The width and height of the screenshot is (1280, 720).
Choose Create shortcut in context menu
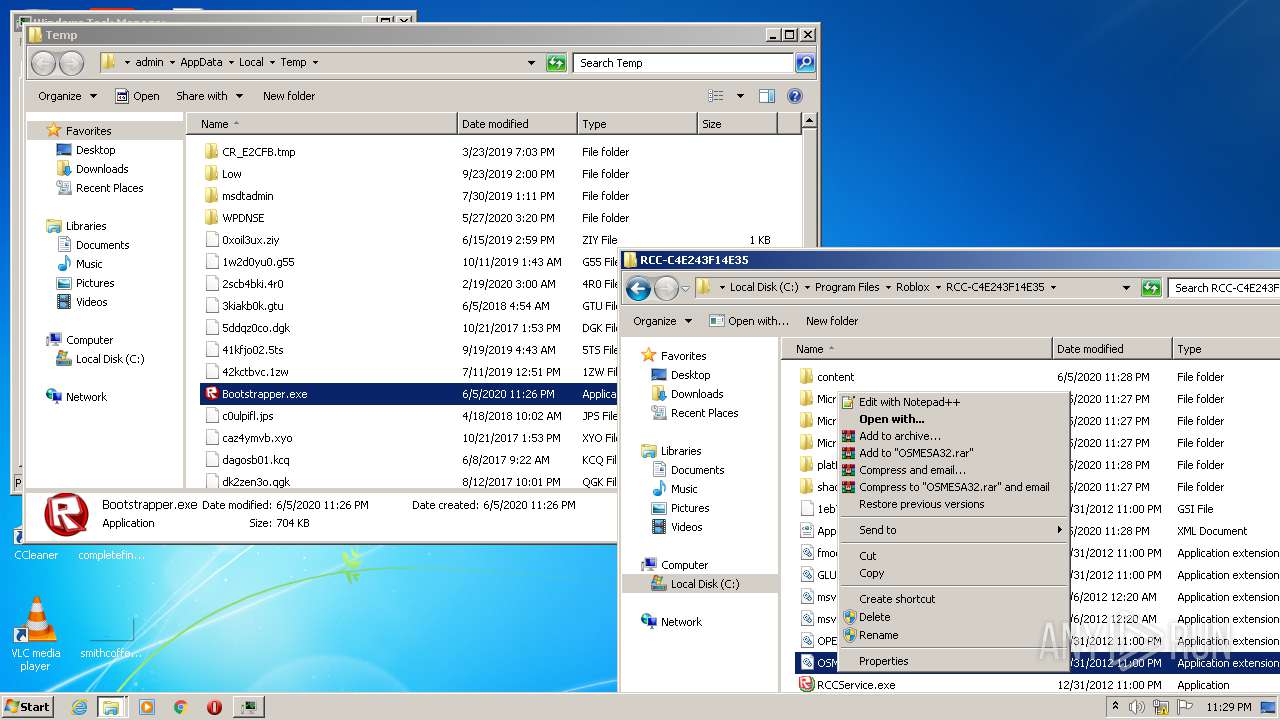pyautogui.click(x=897, y=599)
